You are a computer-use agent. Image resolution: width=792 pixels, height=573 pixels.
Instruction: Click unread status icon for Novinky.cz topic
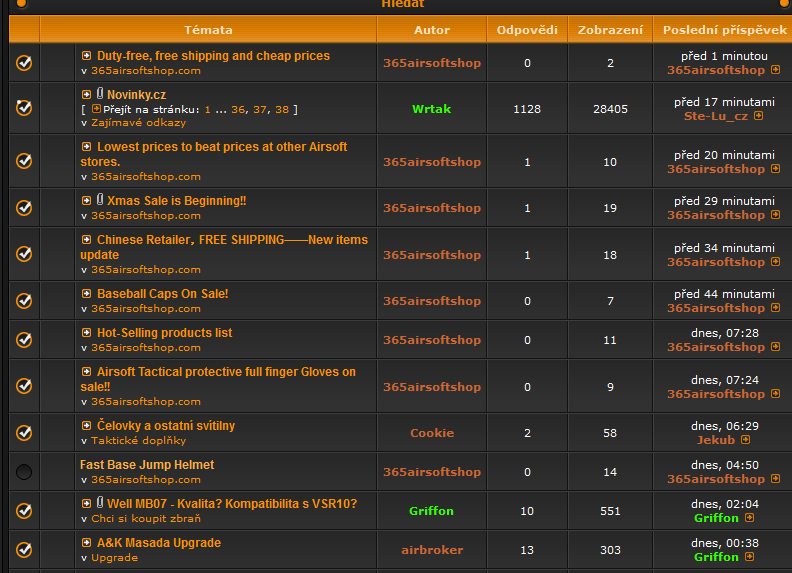[24, 108]
